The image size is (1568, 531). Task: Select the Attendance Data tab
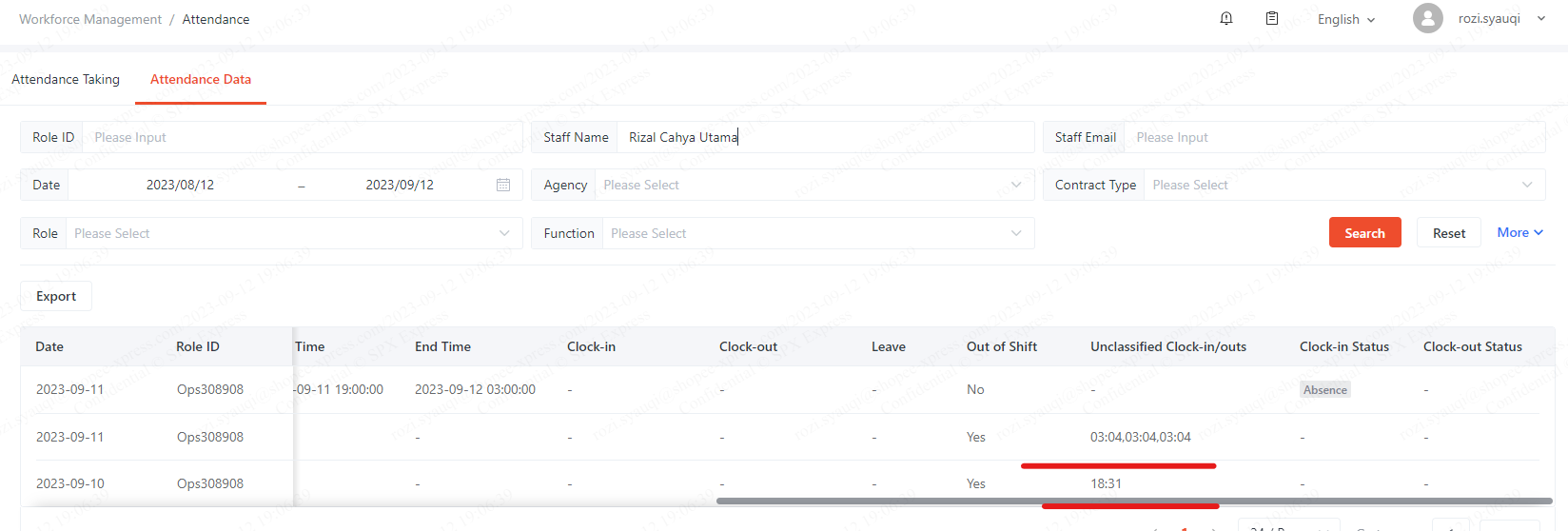[201, 79]
